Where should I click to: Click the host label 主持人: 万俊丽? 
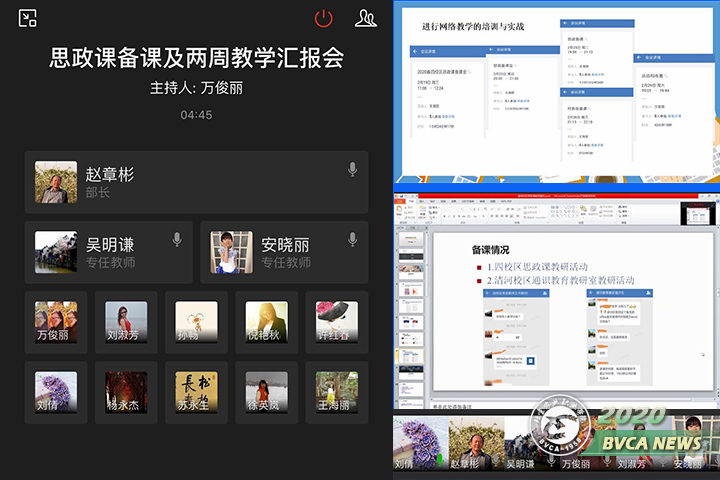(x=197, y=88)
